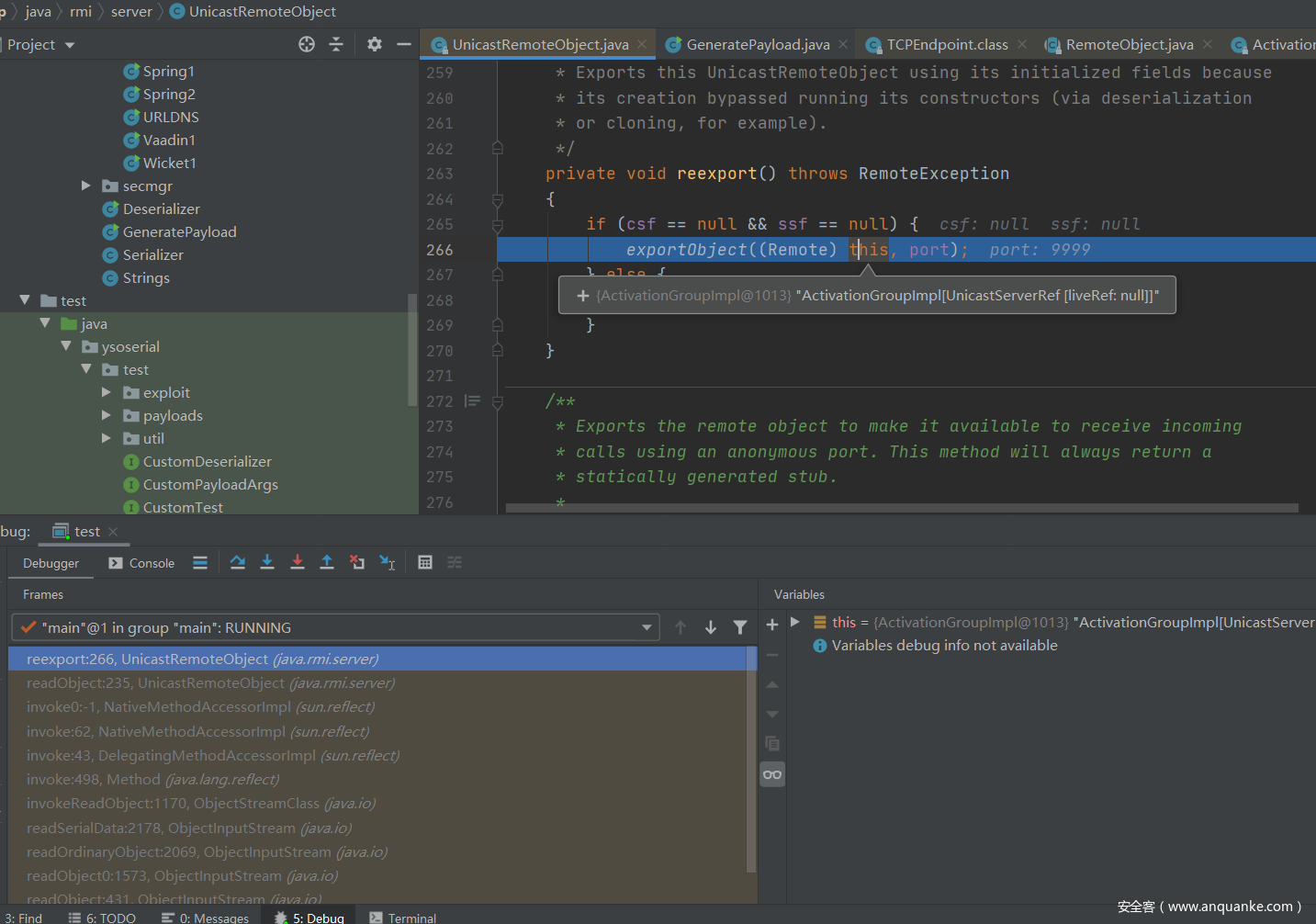Click the Run to Cursor icon
The width and height of the screenshot is (1316, 924).
click(x=388, y=563)
